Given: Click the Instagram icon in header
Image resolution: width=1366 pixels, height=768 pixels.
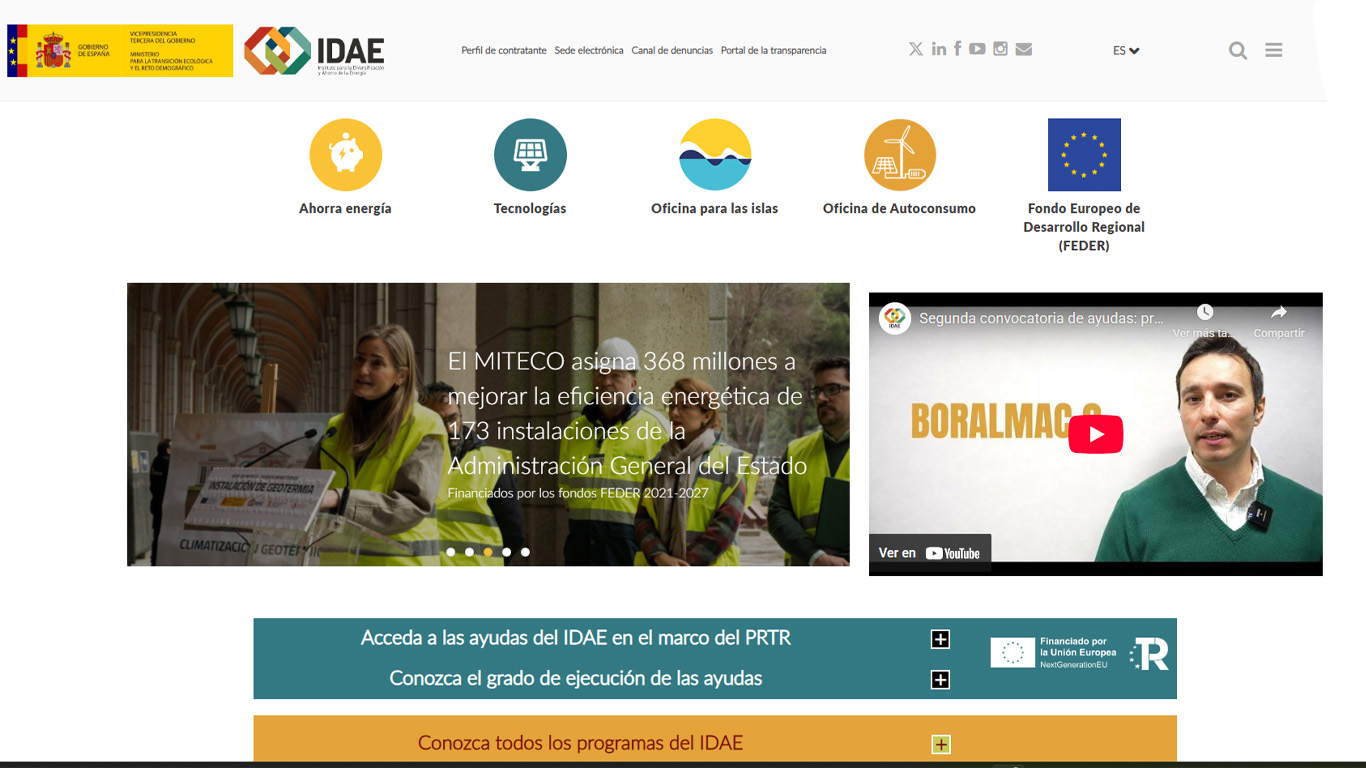Looking at the screenshot, I should click(1000, 49).
